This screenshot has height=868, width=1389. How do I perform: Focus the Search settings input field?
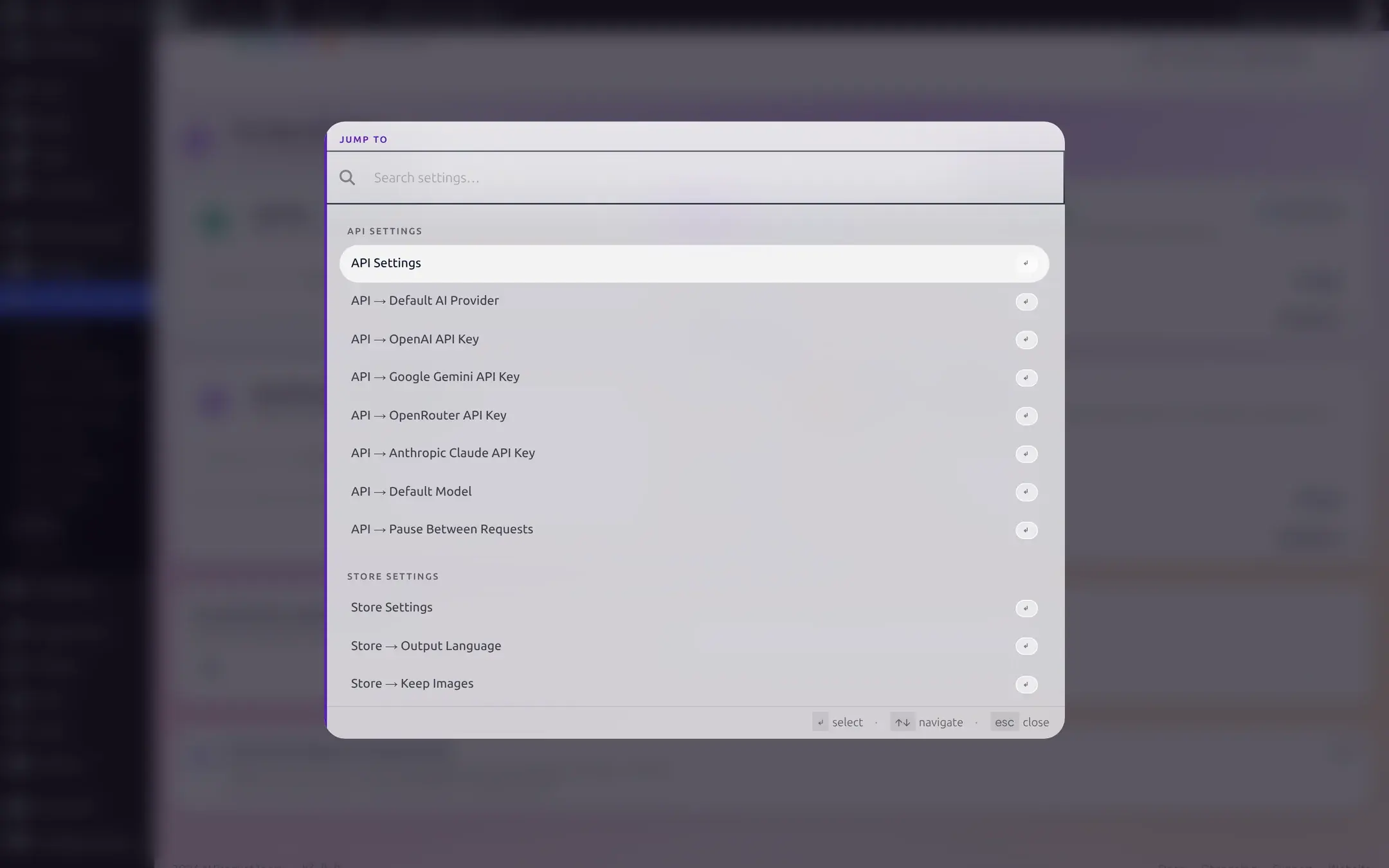click(695, 177)
